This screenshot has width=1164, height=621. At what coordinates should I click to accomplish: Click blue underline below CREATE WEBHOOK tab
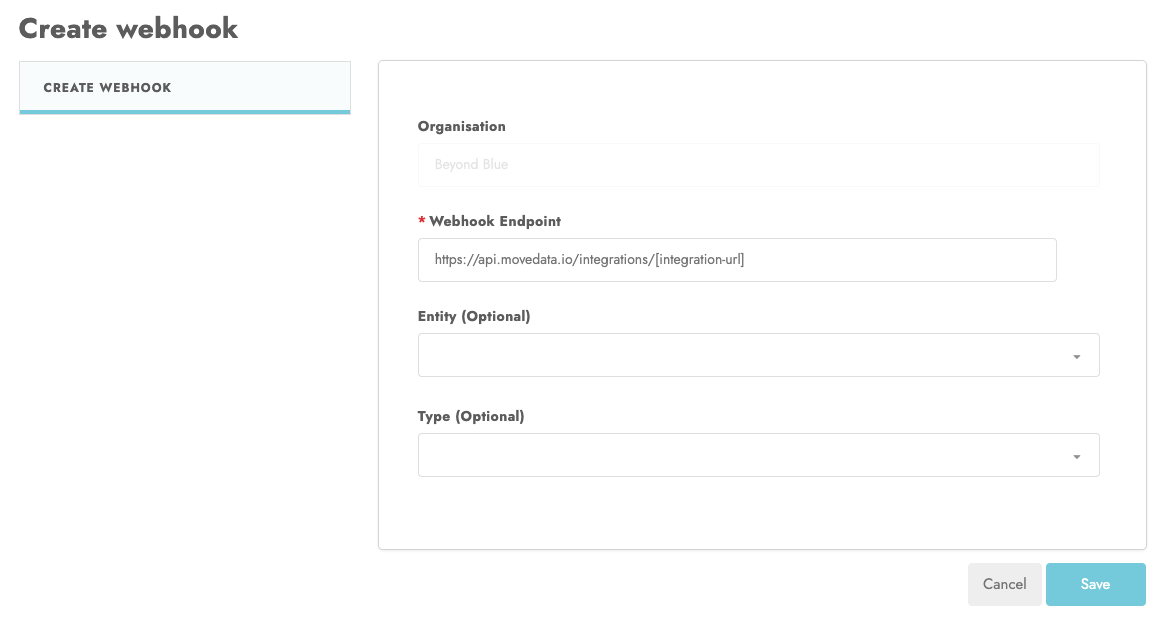click(x=184, y=112)
